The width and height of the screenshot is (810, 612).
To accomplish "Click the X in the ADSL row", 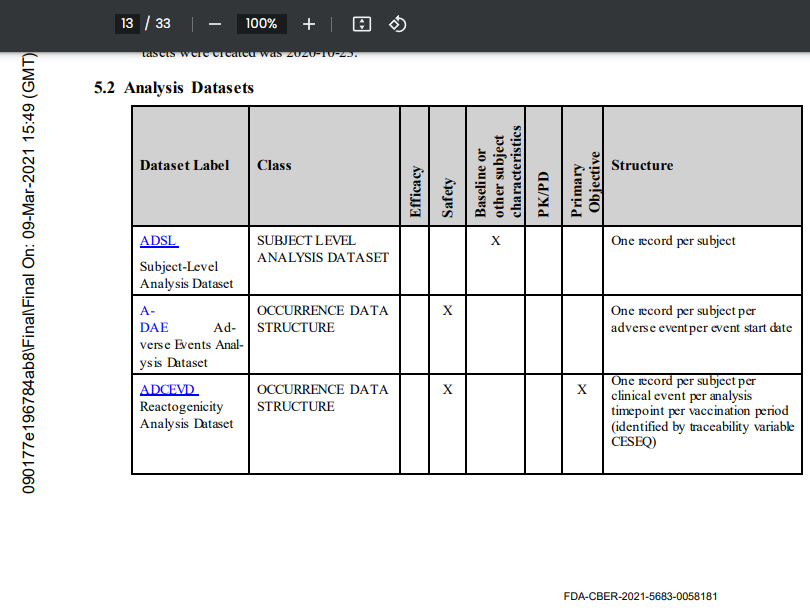I will tap(495, 241).
